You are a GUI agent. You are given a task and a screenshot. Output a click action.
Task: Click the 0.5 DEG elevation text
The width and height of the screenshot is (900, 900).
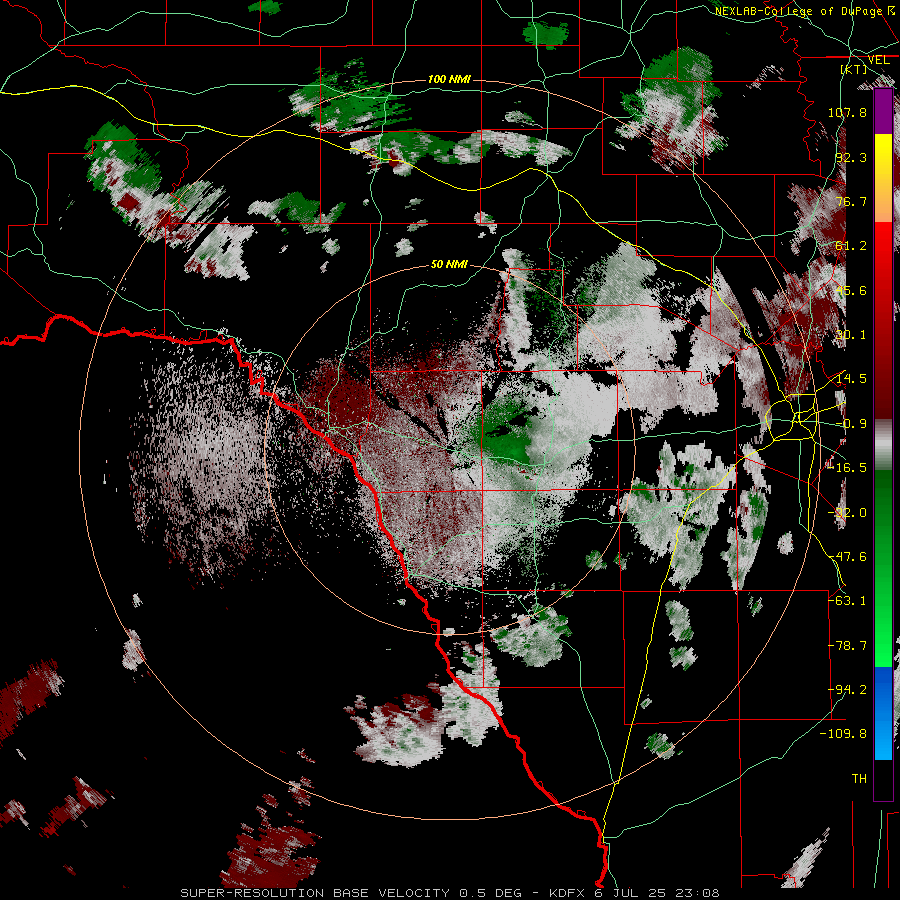[x=490, y=893]
